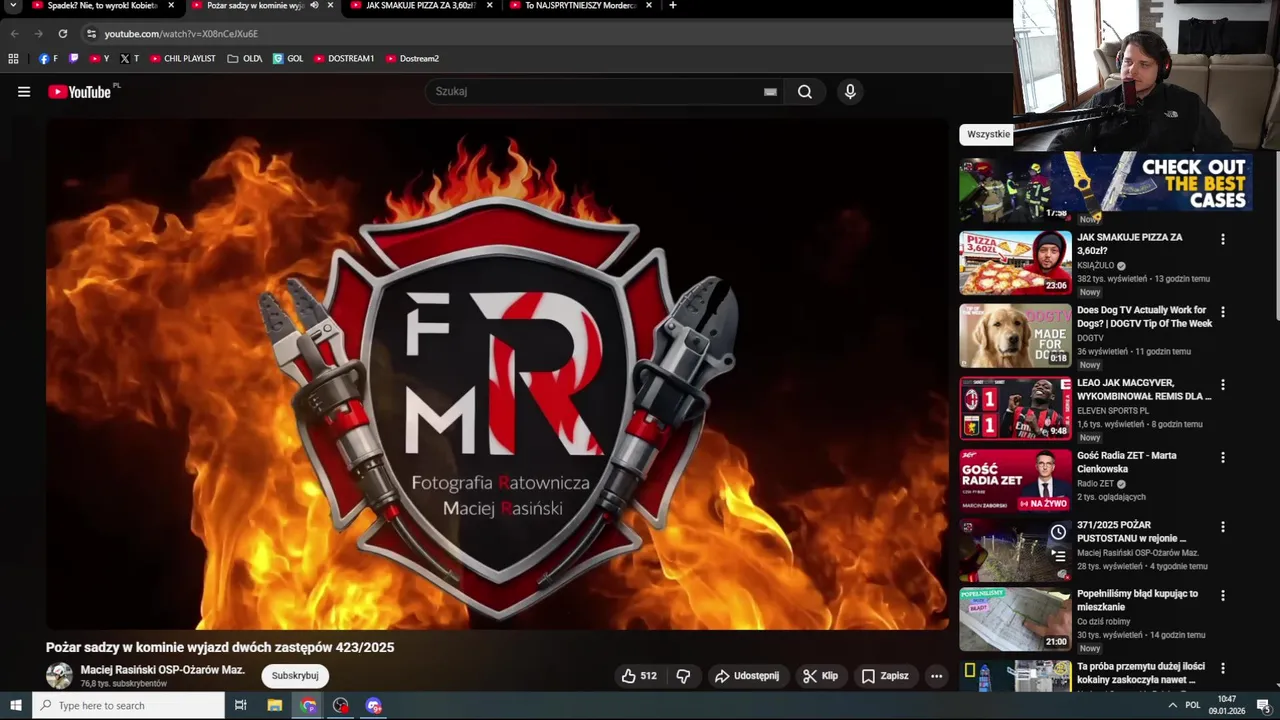Image resolution: width=1280 pixels, height=720 pixels.
Task: Open options for Ta próba przemytu video
Action: pos(1222,668)
